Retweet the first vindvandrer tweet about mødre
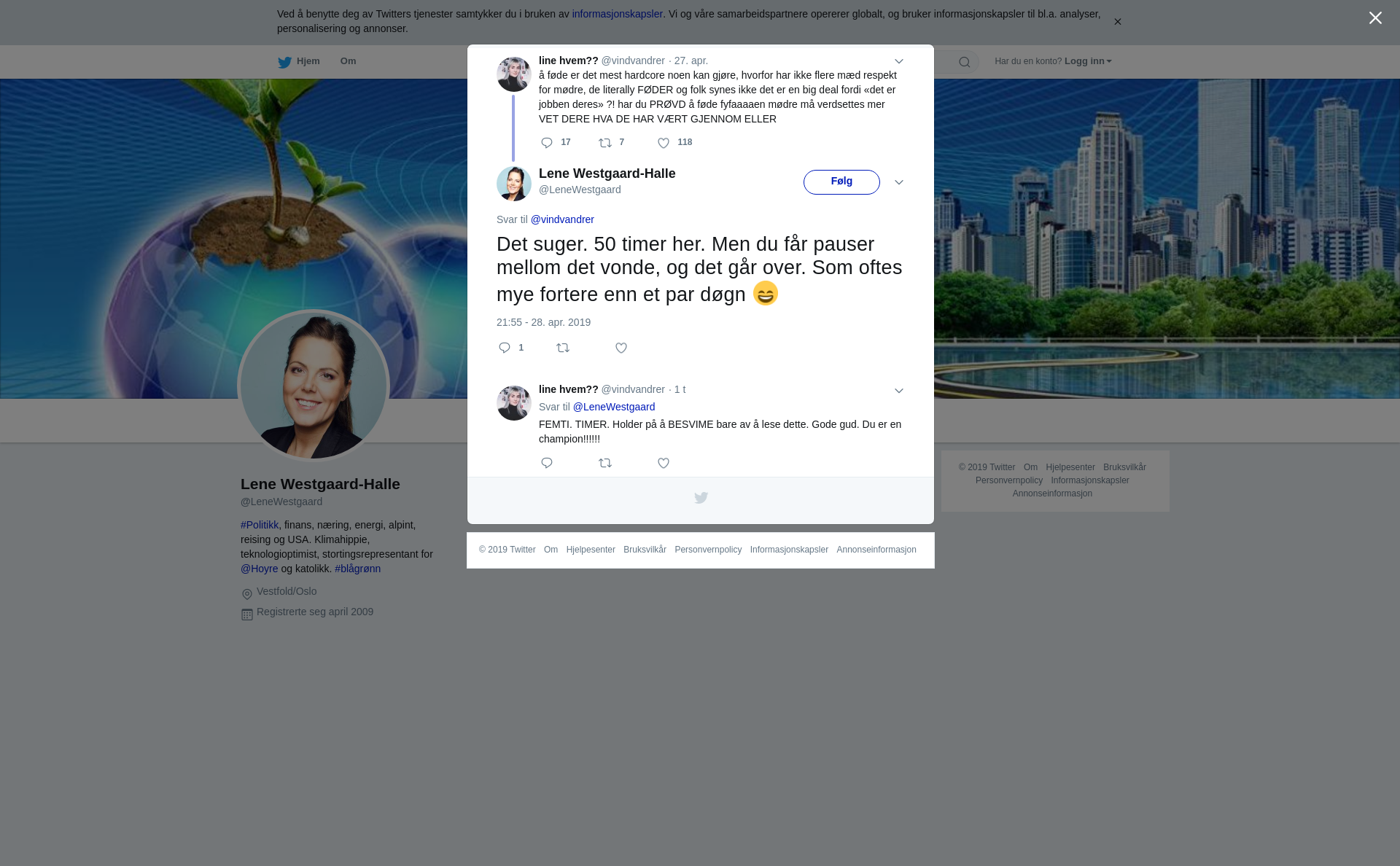 click(x=605, y=143)
